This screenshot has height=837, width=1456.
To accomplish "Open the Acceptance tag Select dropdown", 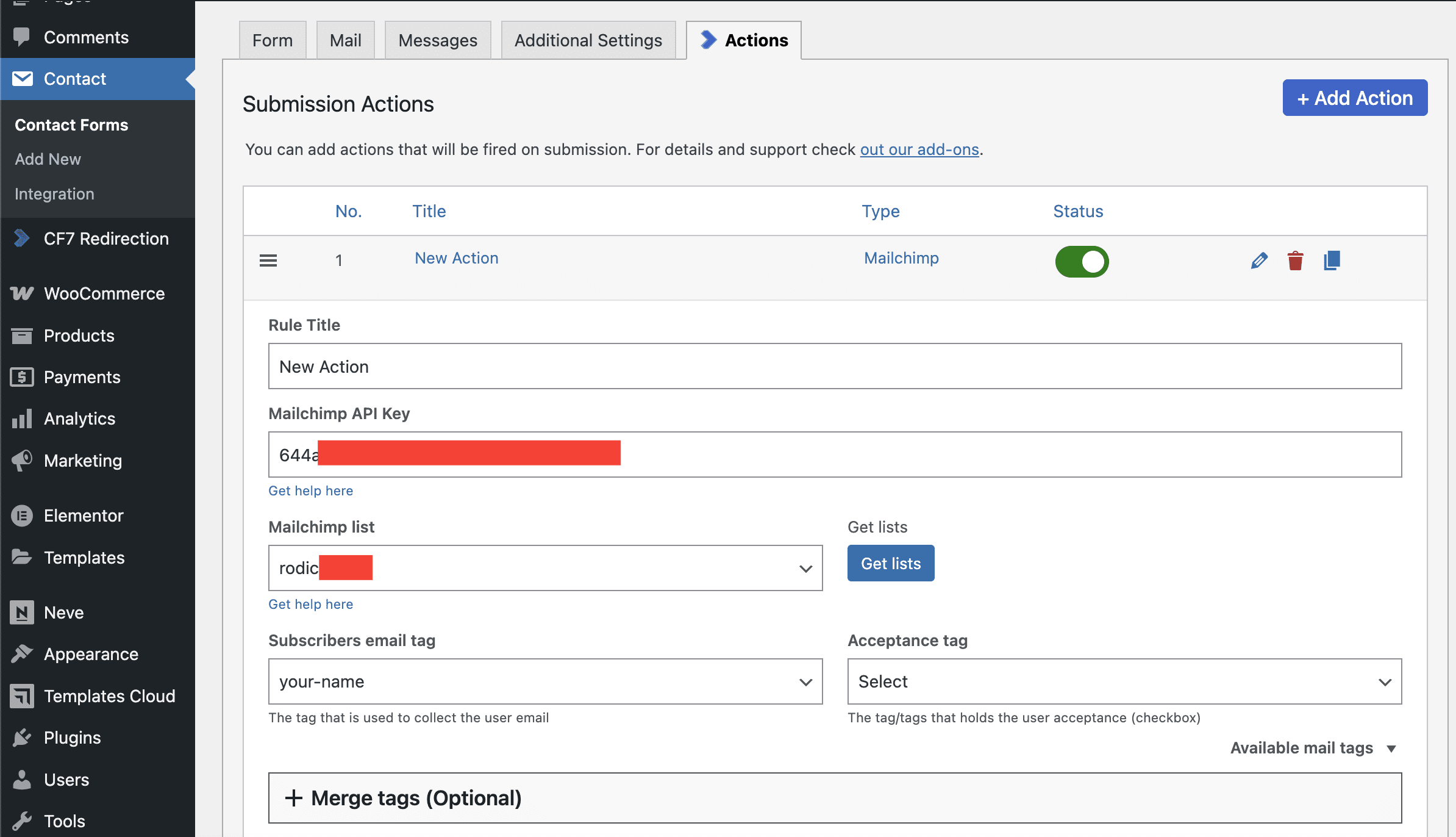I will click(1124, 681).
